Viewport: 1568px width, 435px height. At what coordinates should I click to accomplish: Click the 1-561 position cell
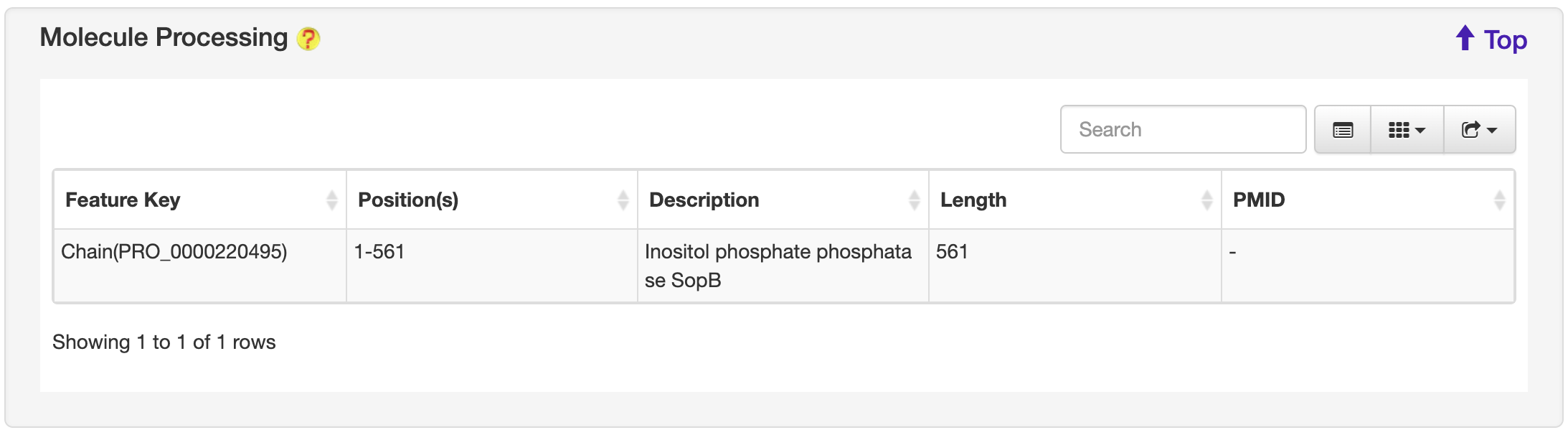(379, 252)
